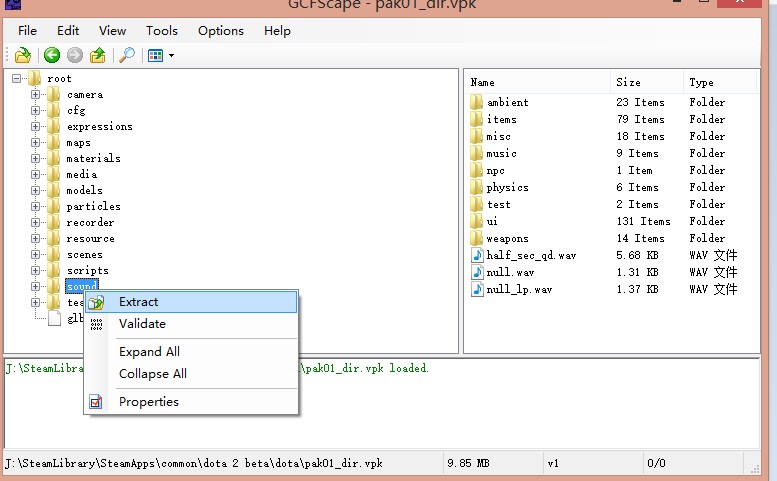777x481 pixels.
Task: Select the media folder in tree
Action: tap(82, 174)
